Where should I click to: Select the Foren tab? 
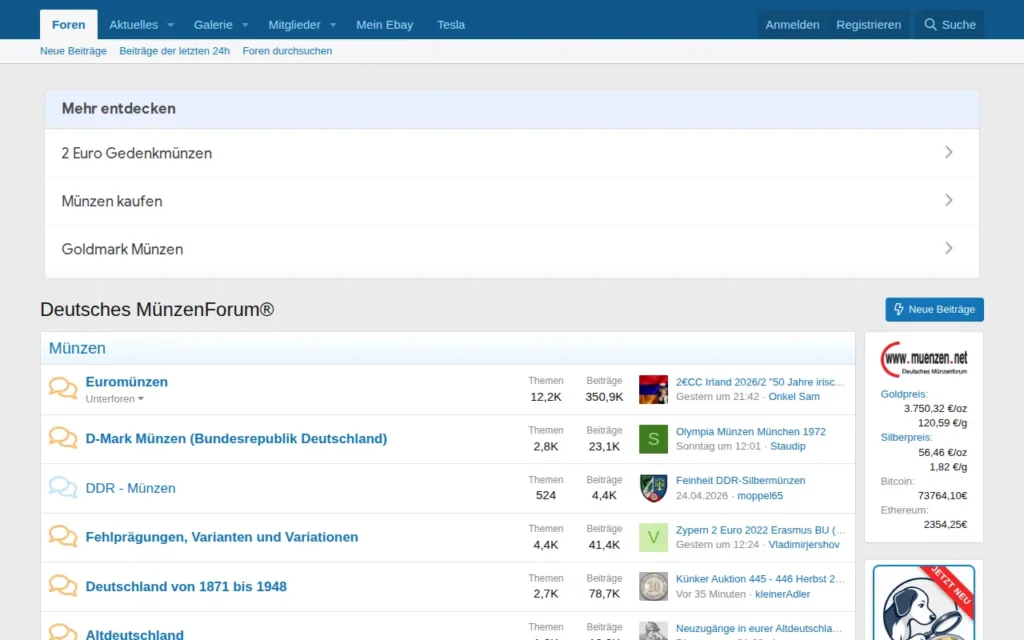tap(69, 25)
